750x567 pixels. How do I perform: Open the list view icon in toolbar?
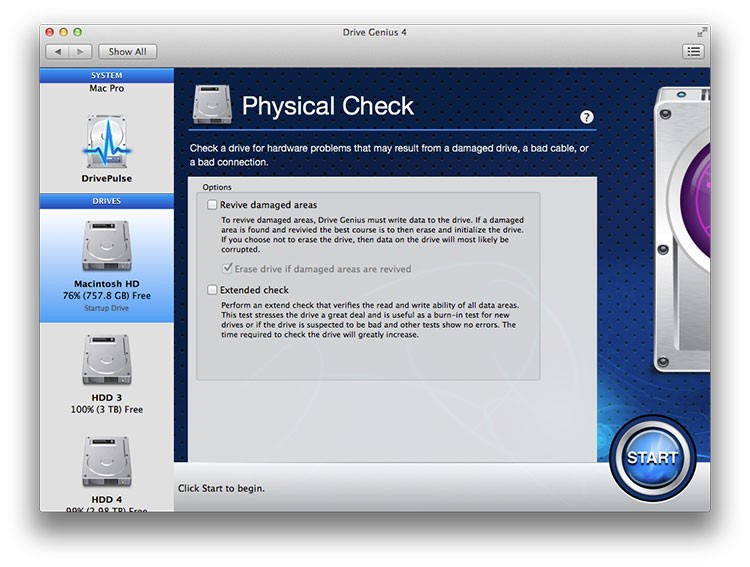point(694,52)
